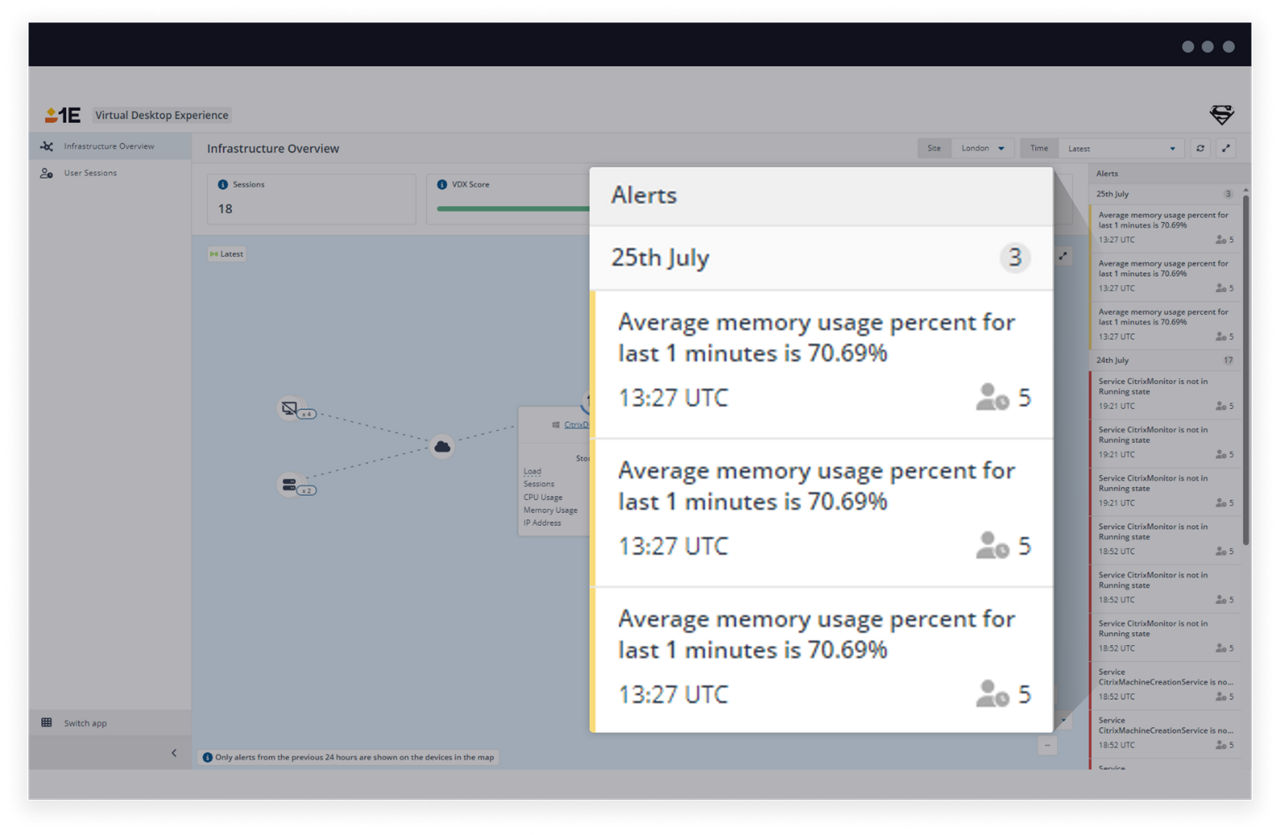This screenshot has width=1280, height=835.
Task: Click the Alerts heading in the right sidebar
Action: tap(1107, 174)
